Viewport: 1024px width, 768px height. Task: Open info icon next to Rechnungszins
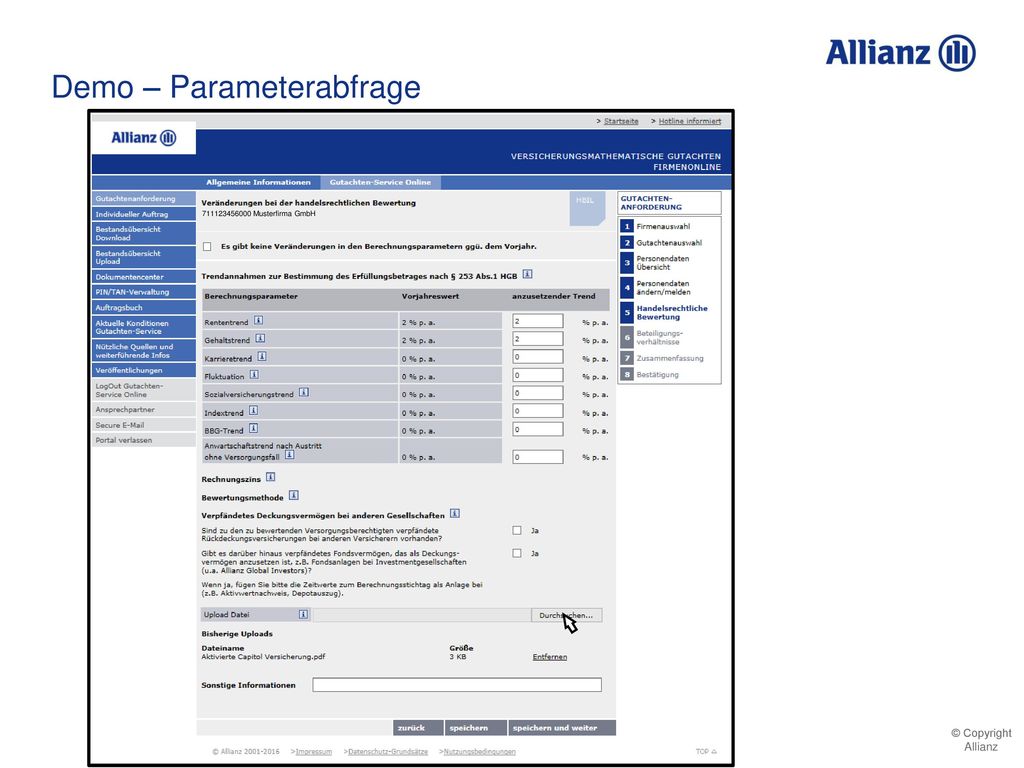[270, 477]
